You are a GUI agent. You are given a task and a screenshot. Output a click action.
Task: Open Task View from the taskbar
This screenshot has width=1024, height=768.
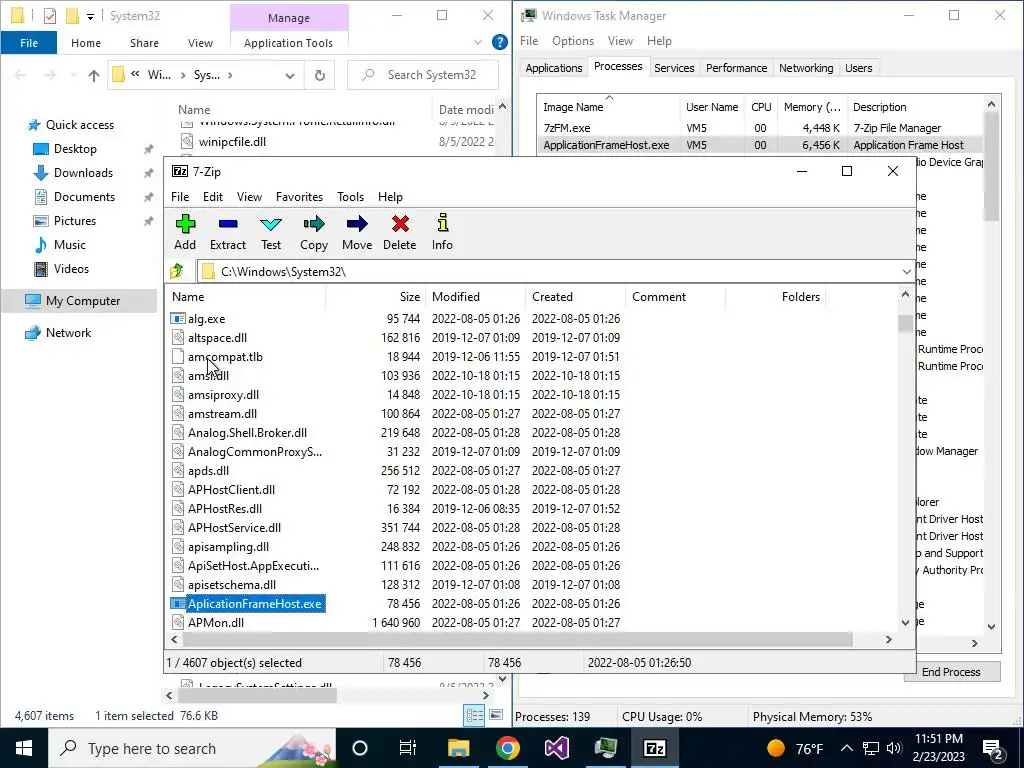point(408,748)
